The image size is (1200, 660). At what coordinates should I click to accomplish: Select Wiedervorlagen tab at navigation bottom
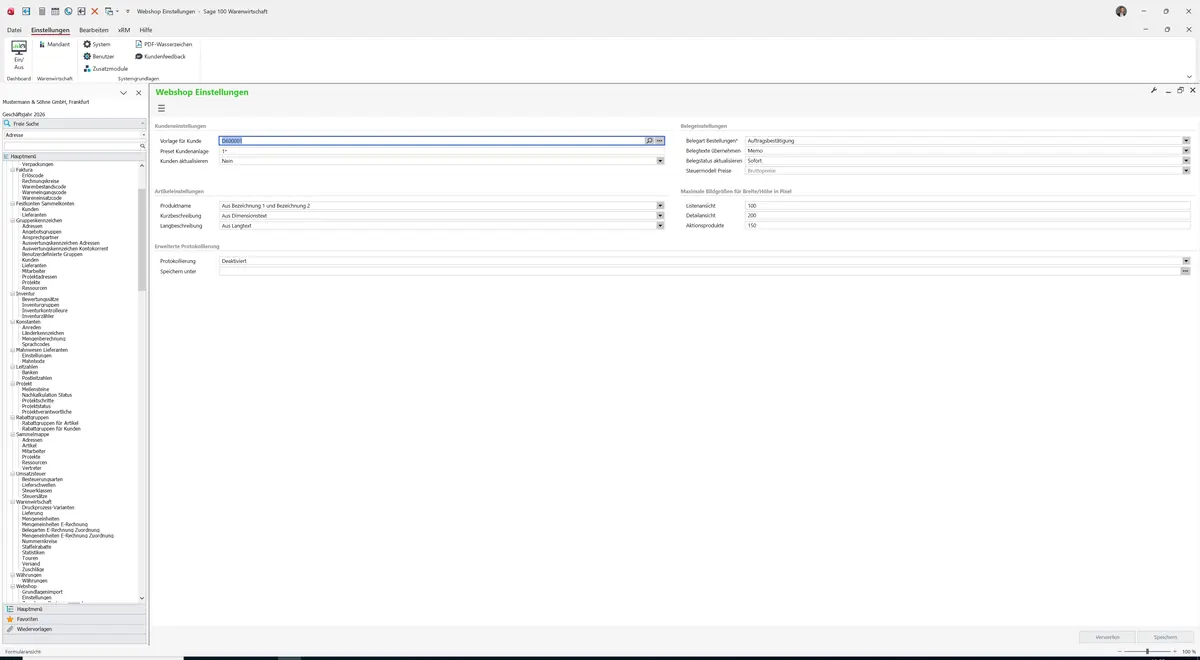click(x=74, y=629)
